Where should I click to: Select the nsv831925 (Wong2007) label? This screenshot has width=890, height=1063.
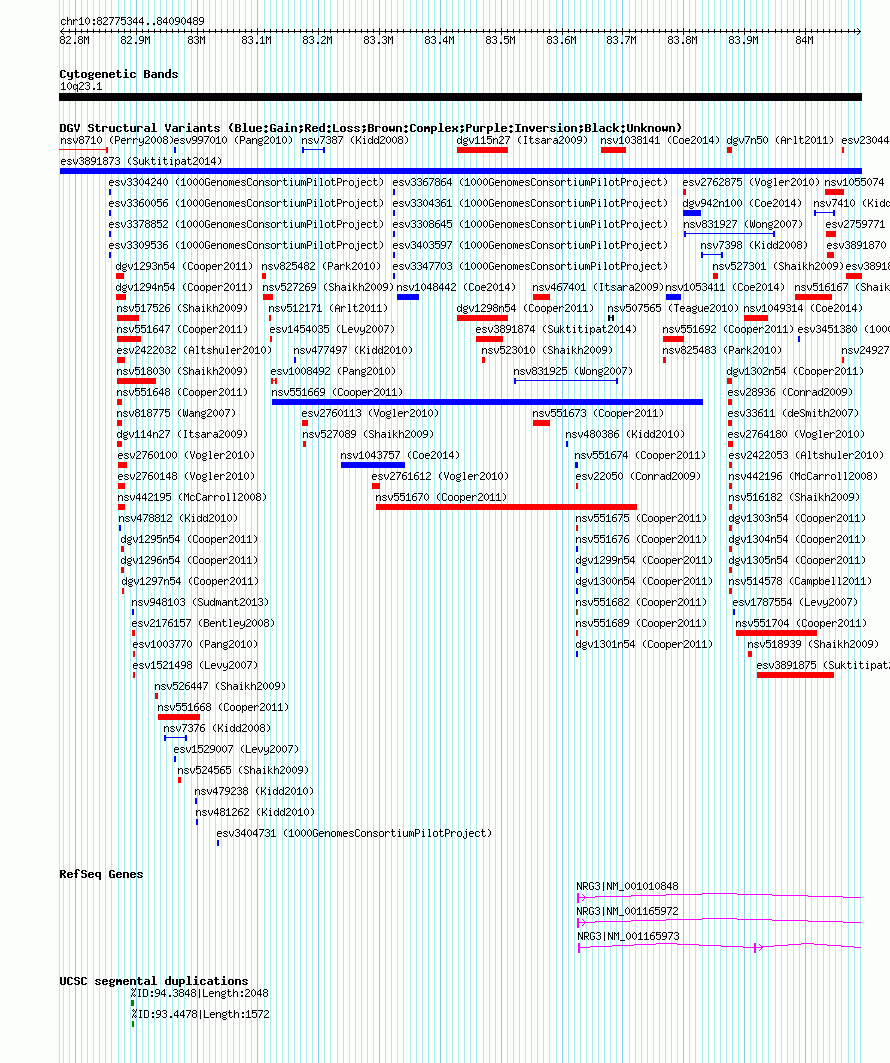pos(573,372)
